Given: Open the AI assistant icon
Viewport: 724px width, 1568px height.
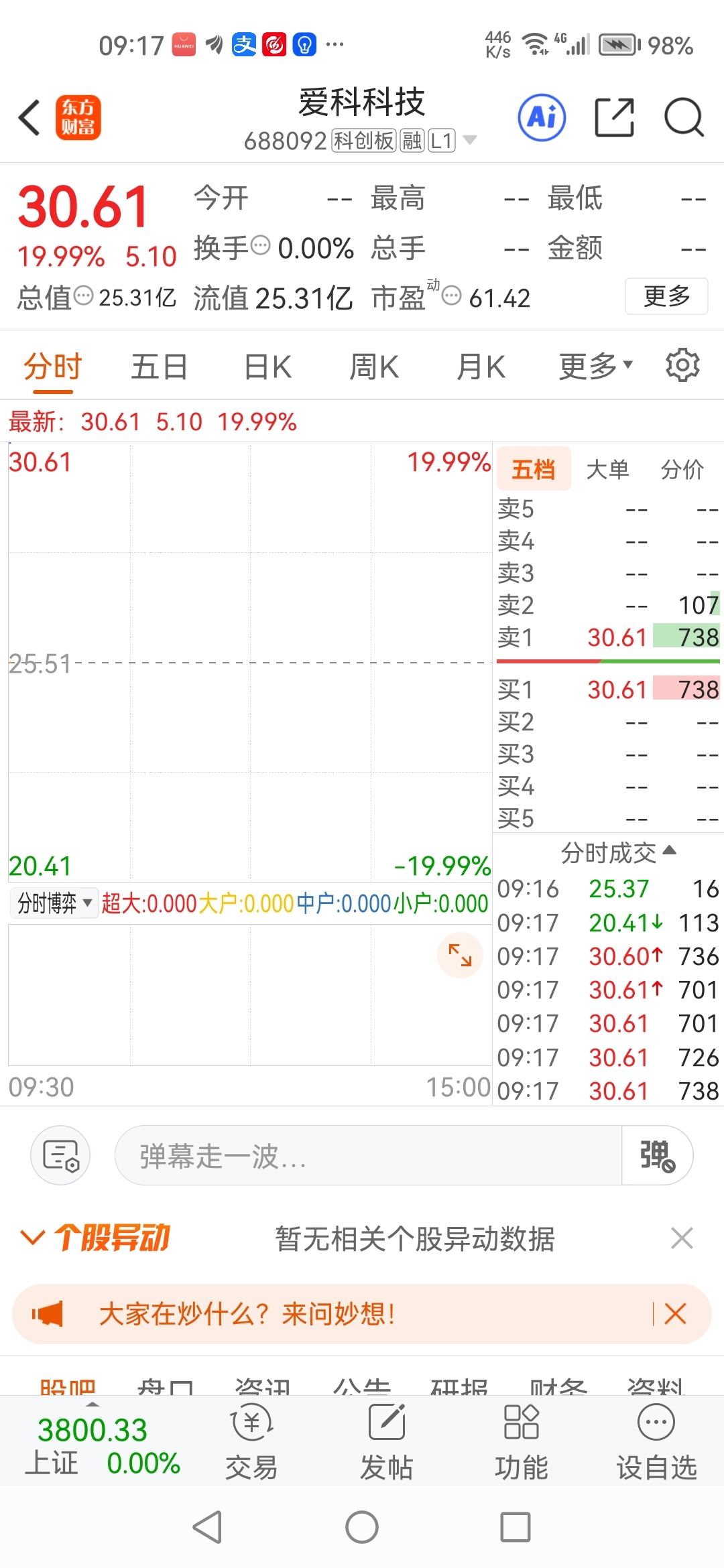Looking at the screenshot, I should point(542,117).
